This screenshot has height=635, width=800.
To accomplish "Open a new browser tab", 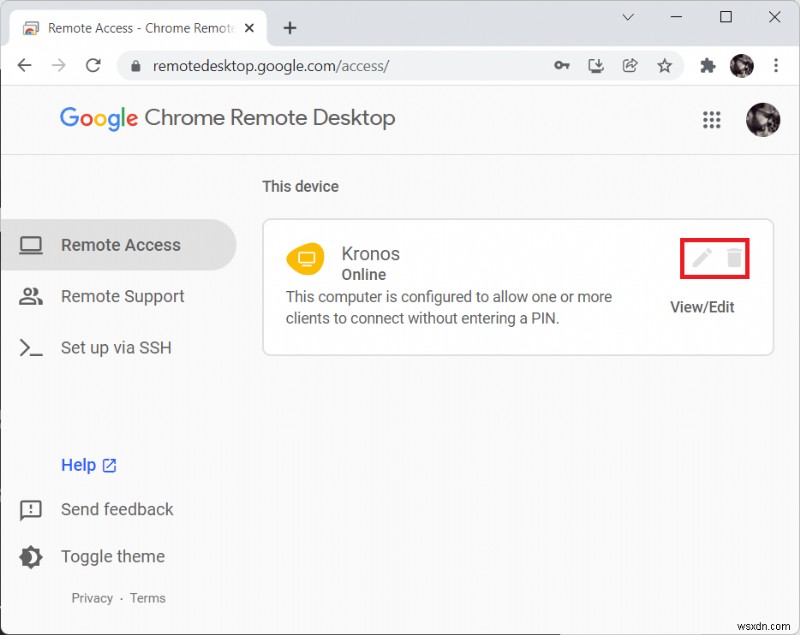I will pos(290,28).
